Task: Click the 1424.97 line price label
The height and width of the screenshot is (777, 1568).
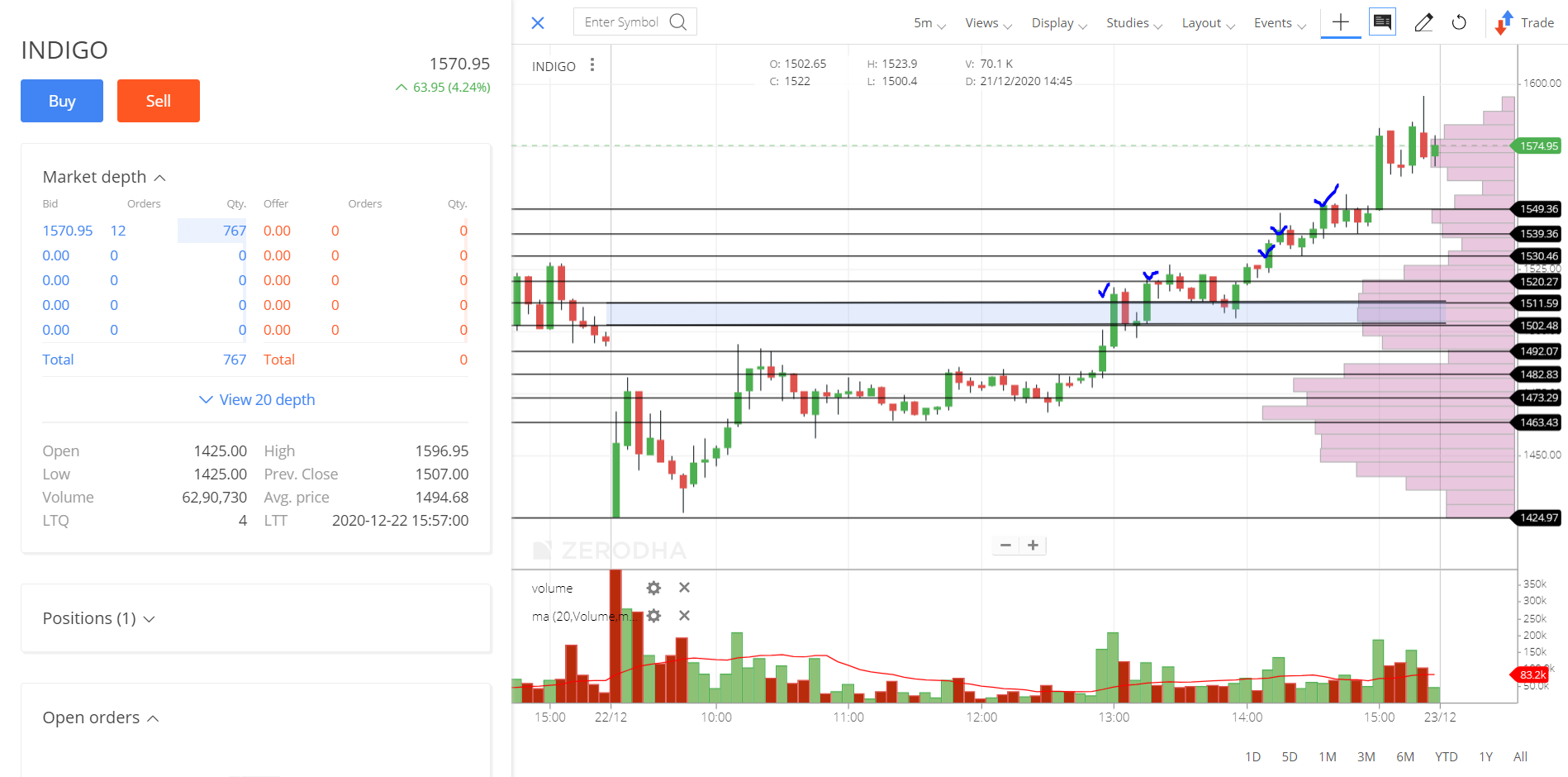Action: (x=1537, y=518)
